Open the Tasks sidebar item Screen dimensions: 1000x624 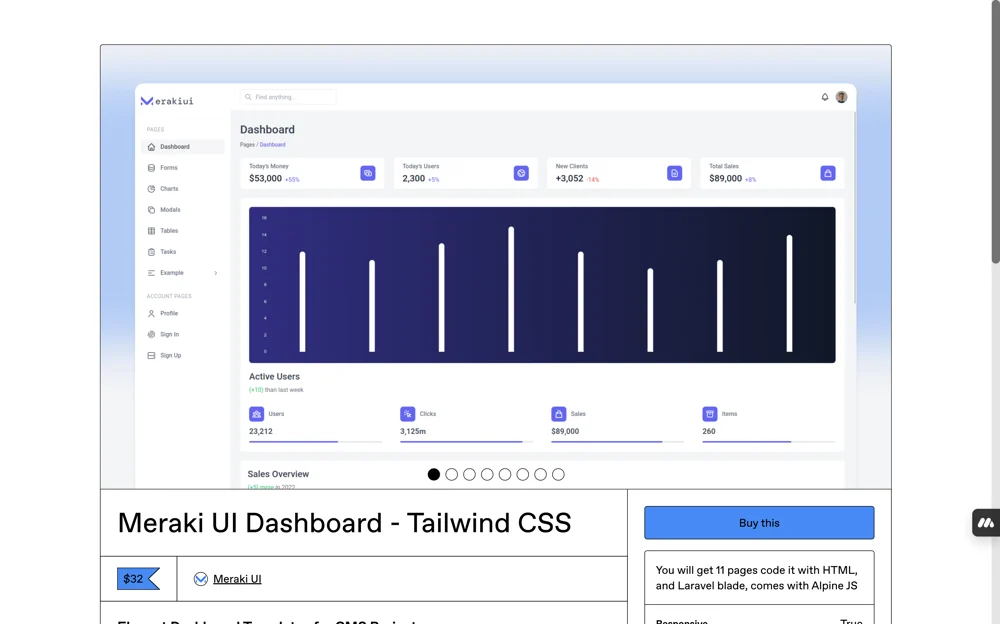coord(183,252)
